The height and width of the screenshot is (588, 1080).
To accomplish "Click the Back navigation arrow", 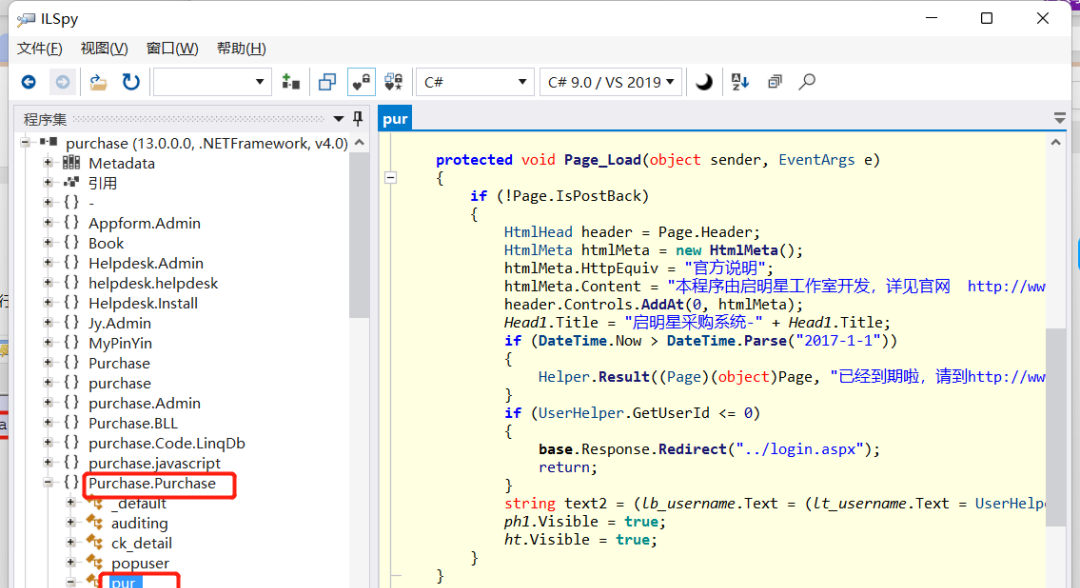I will click(28, 82).
